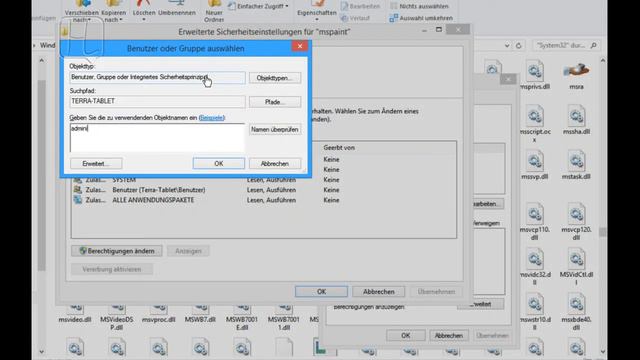The height and width of the screenshot is (360, 640).
Task: Click Abbrechen in mspaint properties dialog
Action: click(x=449, y=336)
